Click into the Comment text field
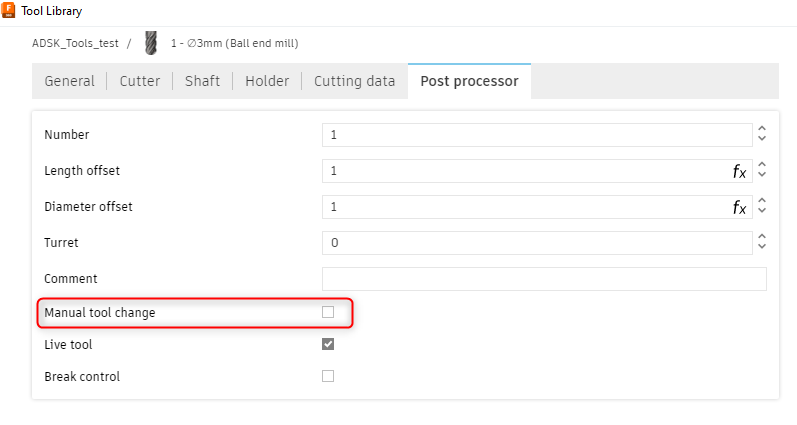The width and height of the screenshot is (797, 425). (544, 278)
